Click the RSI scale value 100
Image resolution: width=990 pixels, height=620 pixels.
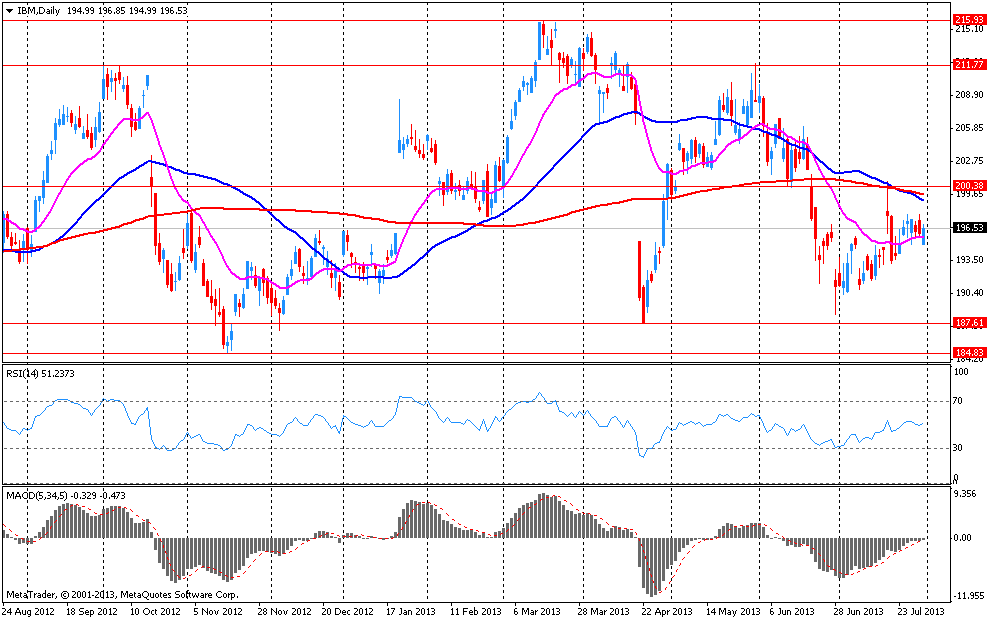click(x=961, y=371)
